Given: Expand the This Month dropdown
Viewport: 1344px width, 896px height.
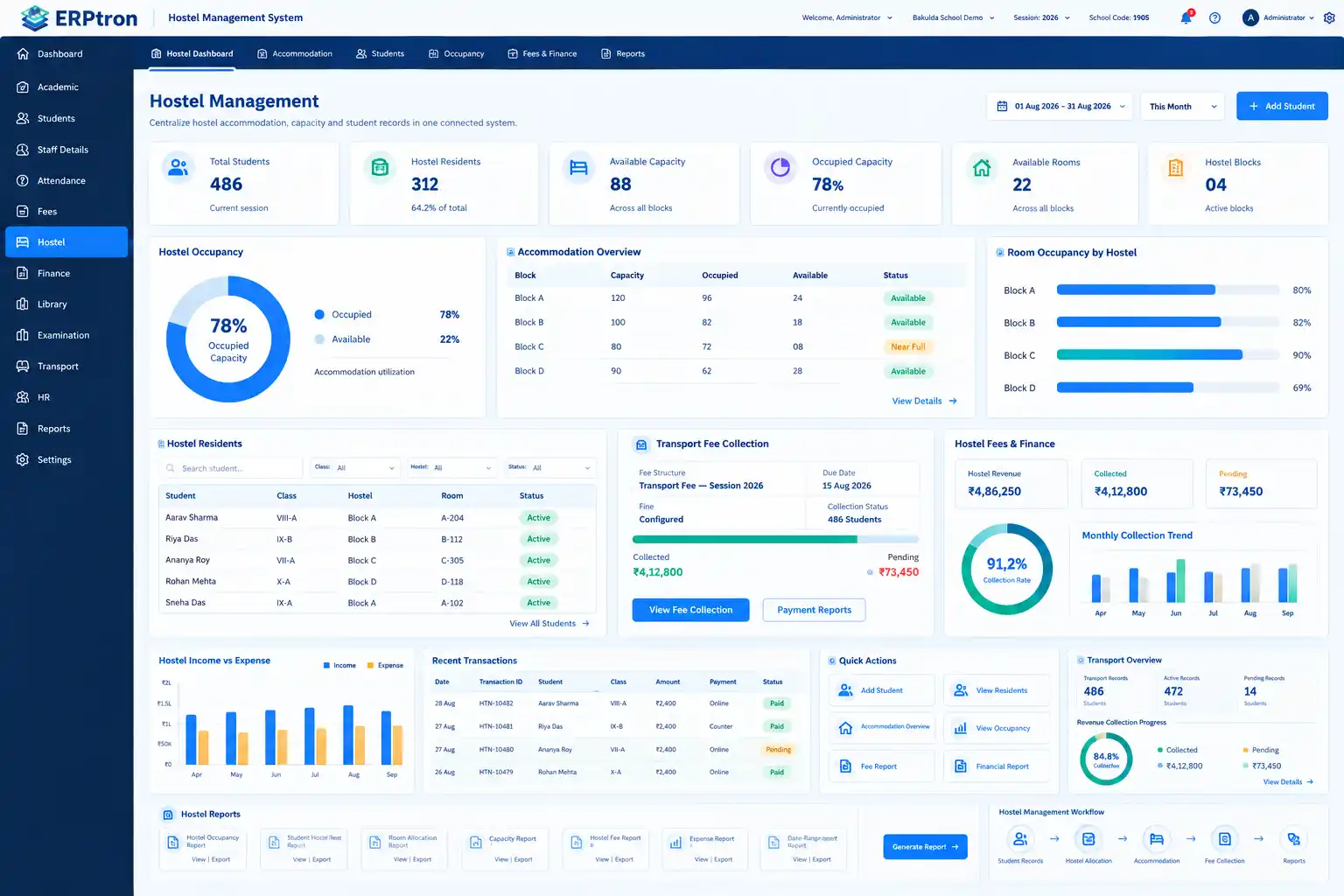Looking at the screenshot, I should click(x=1182, y=107).
